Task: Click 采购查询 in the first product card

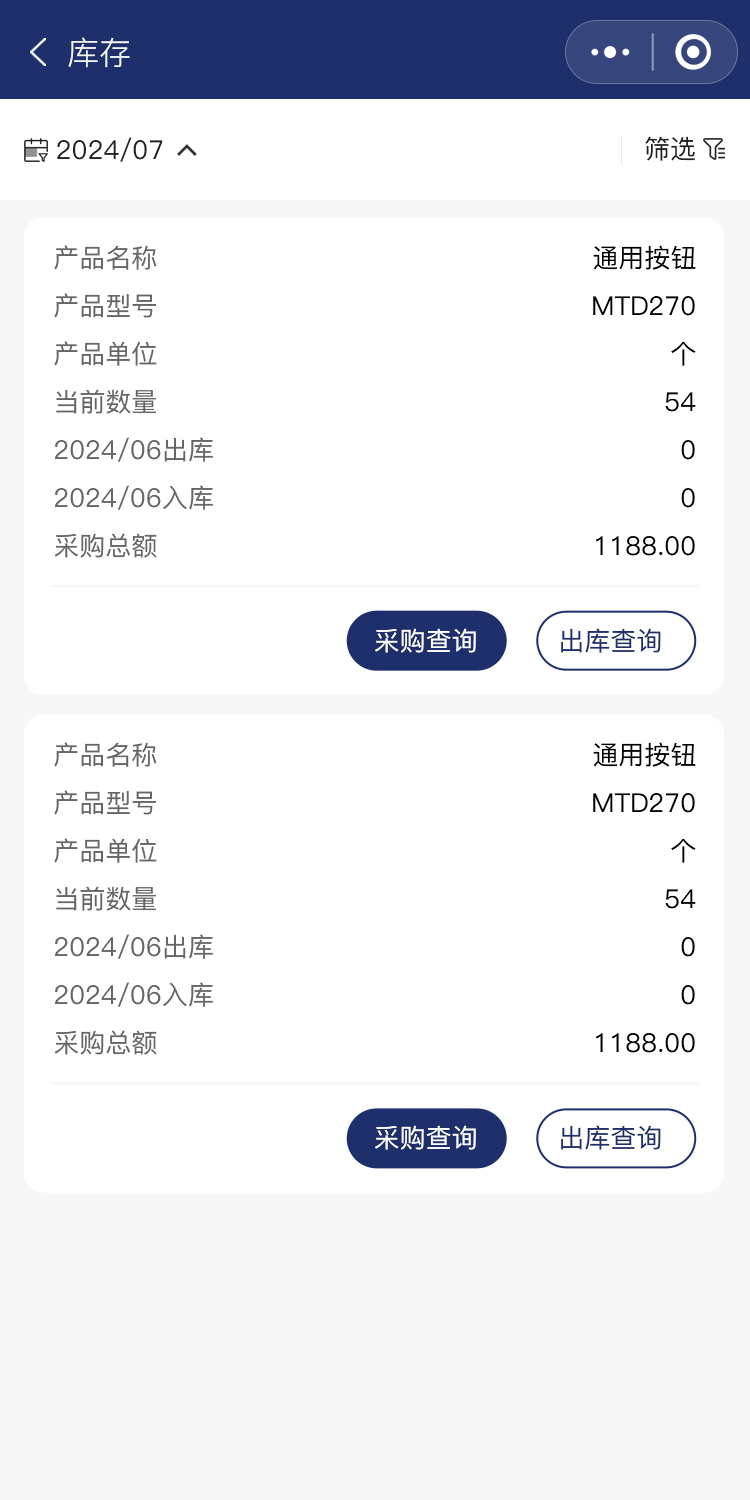Action: (x=426, y=641)
